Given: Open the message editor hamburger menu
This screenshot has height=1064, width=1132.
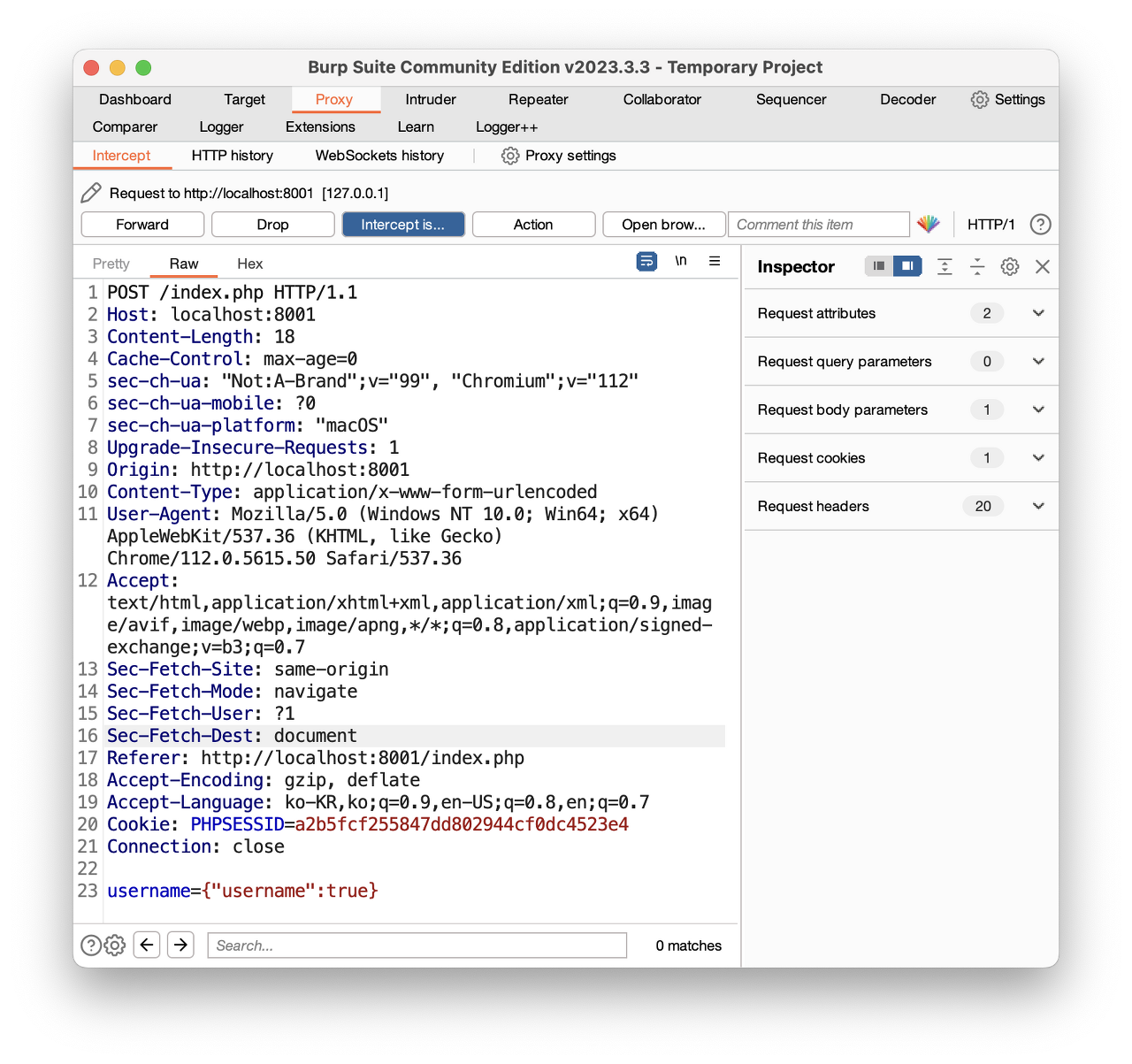Looking at the screenshot, I should tap(715, 261).
